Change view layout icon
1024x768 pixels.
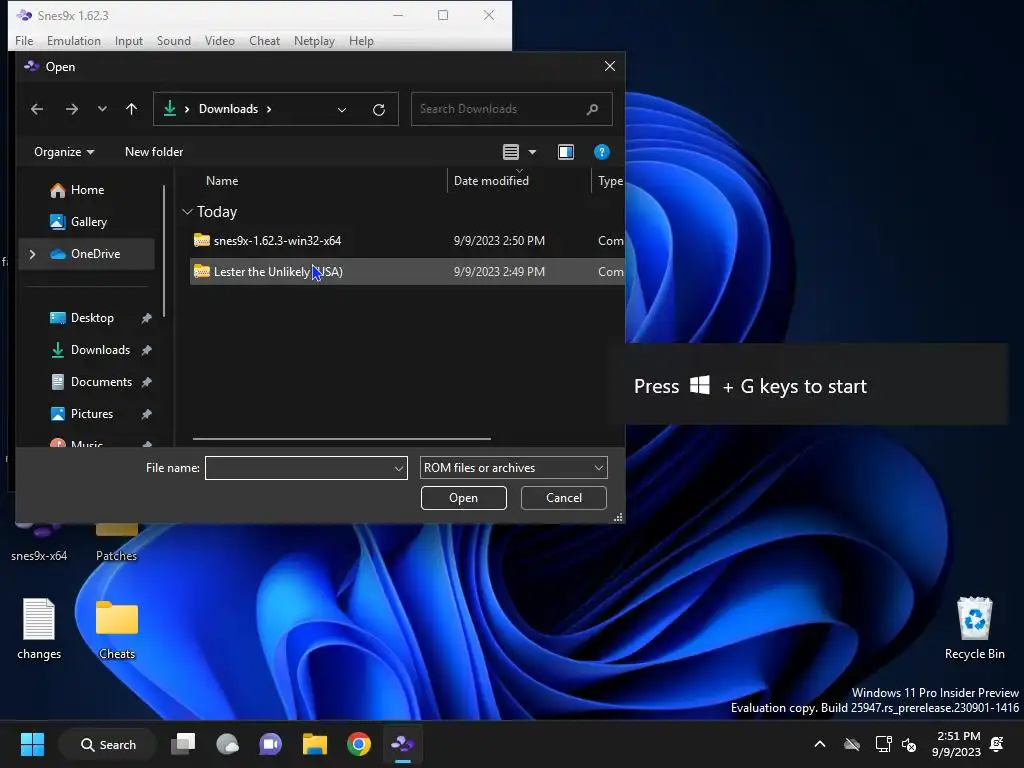tap(511, 152)
